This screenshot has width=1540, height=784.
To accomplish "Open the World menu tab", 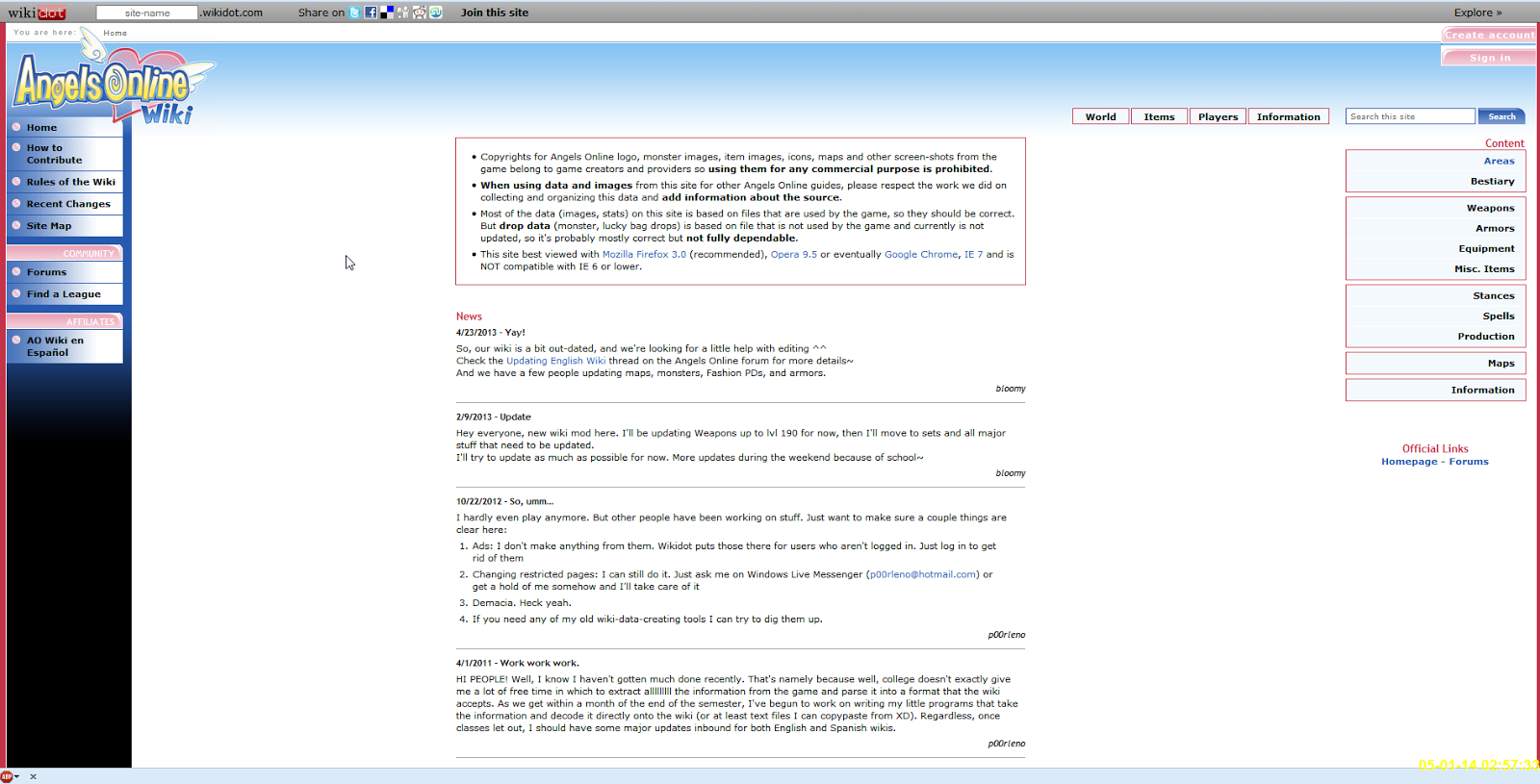I will [x=1101, y=116].
